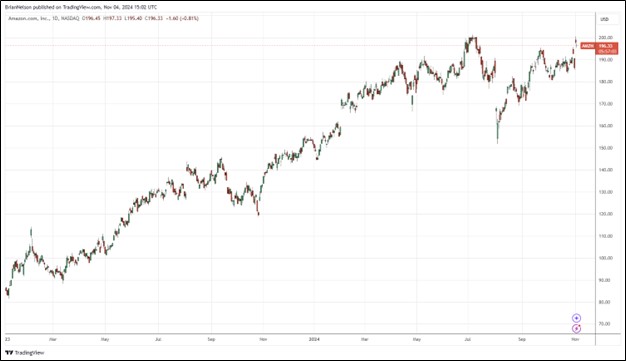Click the 130.00 price axis label
Viewport: 626px width, 361px height.
605,192
